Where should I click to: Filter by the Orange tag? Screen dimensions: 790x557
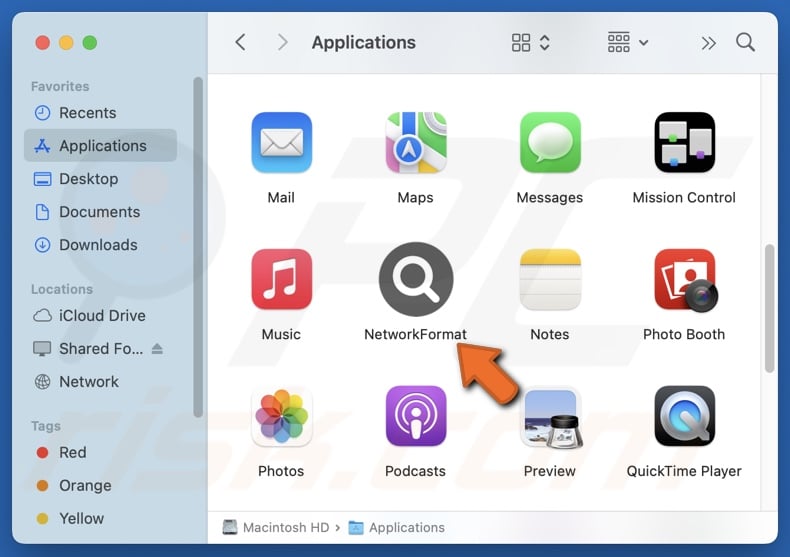[x=100, y=485]
